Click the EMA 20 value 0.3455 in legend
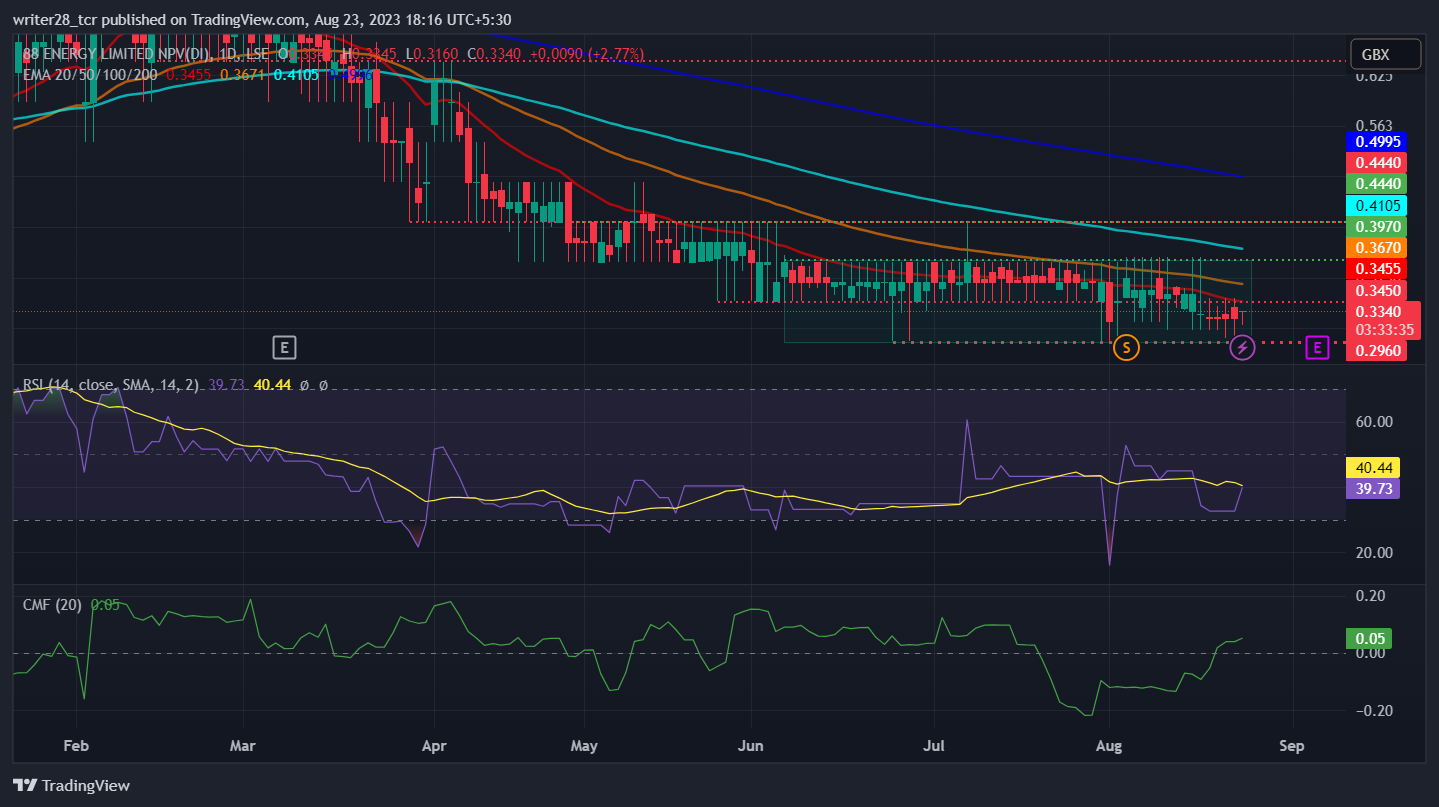 [188, 74]
